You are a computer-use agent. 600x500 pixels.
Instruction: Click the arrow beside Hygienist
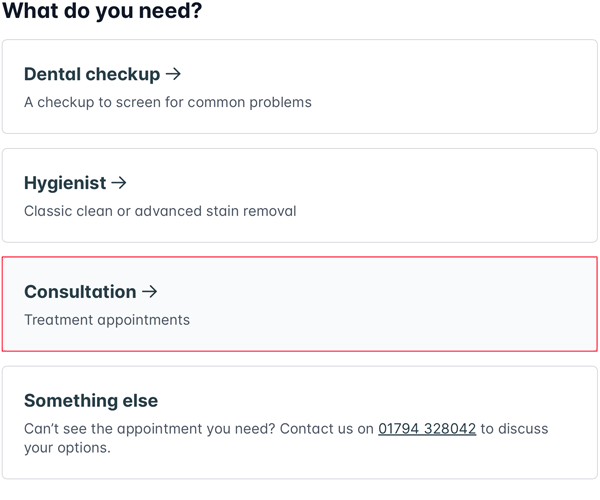[119, 183]
